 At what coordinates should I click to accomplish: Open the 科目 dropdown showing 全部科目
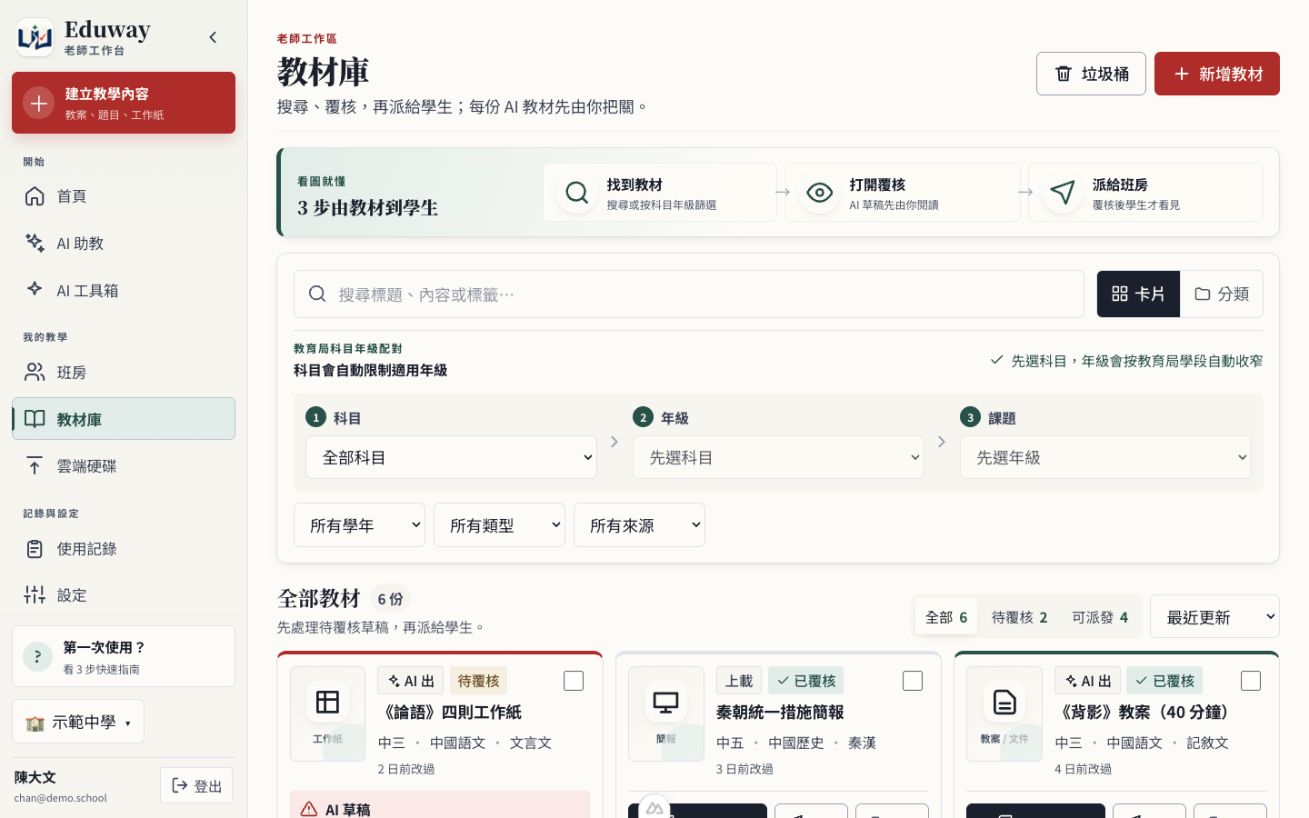coord(451,457)
